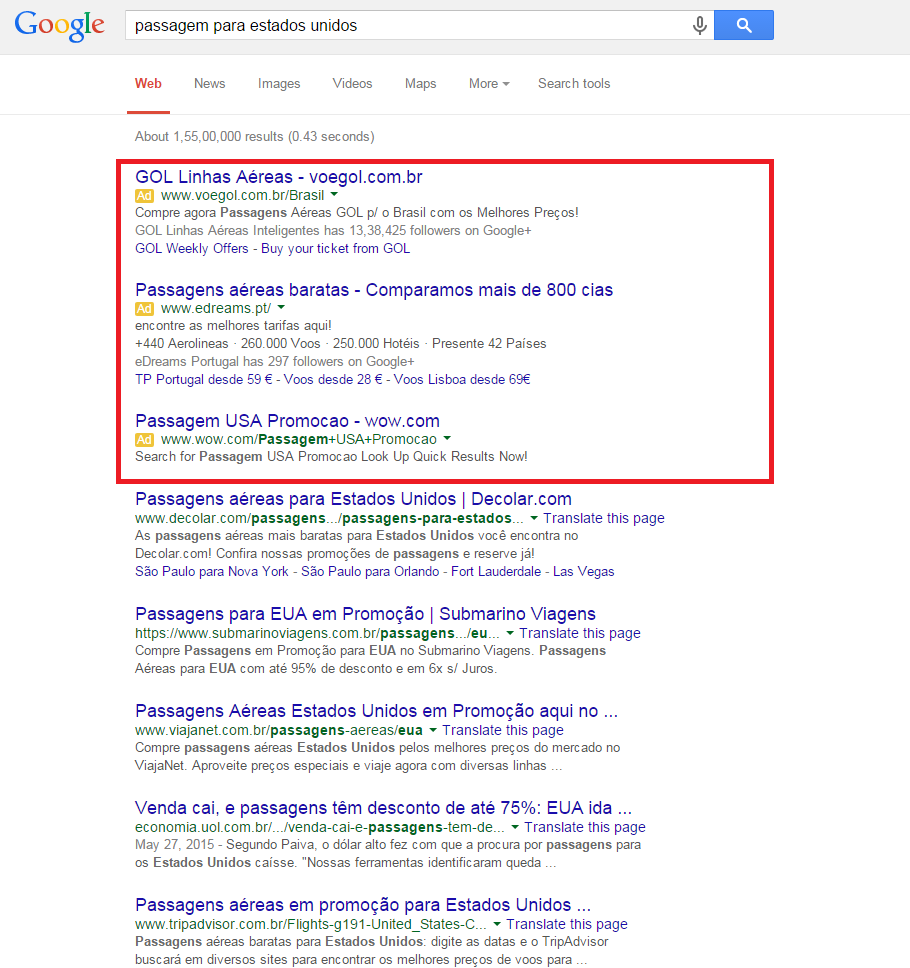
Task: Open dropdown arrow beside wow.com ad URL
Action: tap(447, 438)
